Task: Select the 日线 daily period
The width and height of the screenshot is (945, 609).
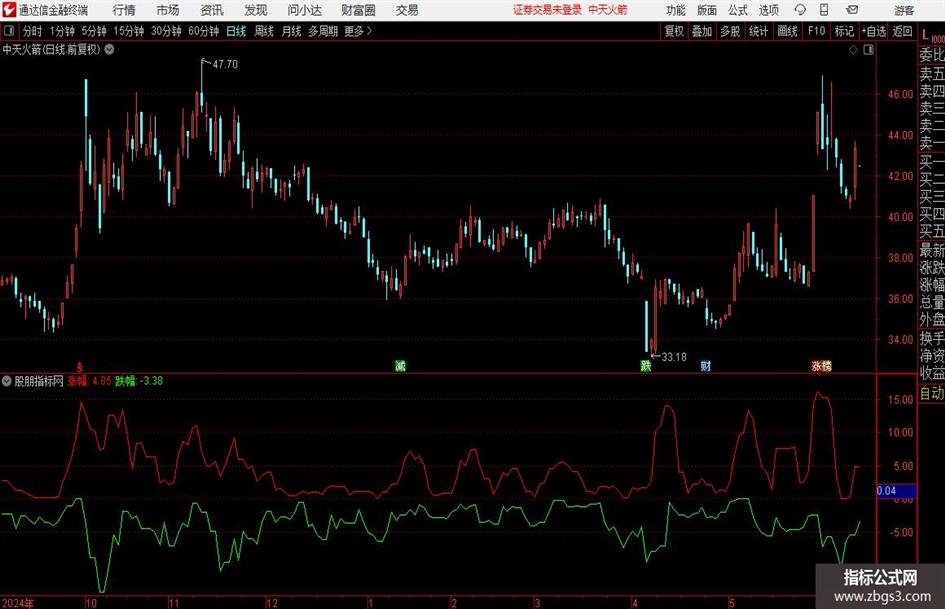Action: (x=236, y=31)
